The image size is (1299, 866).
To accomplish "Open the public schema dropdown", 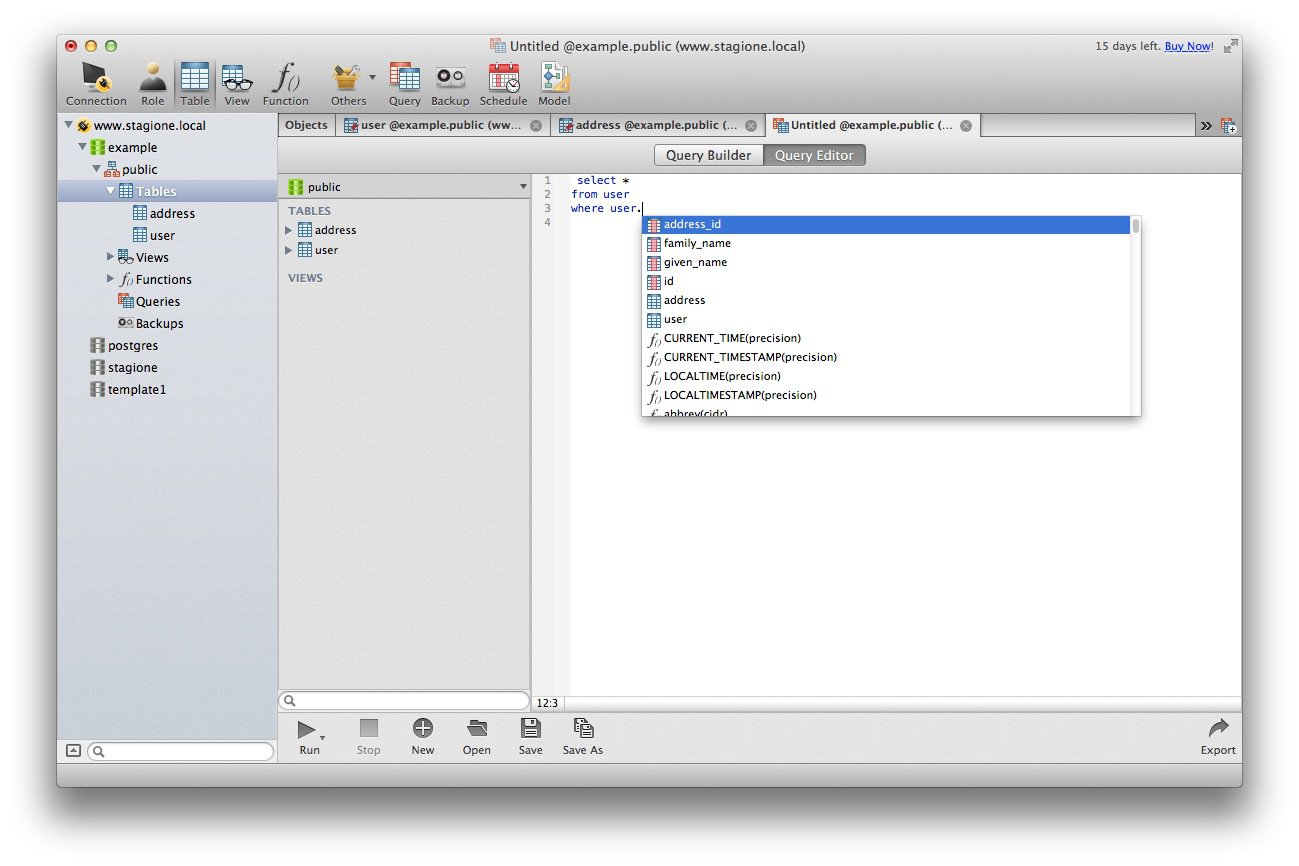I will 405,187.
